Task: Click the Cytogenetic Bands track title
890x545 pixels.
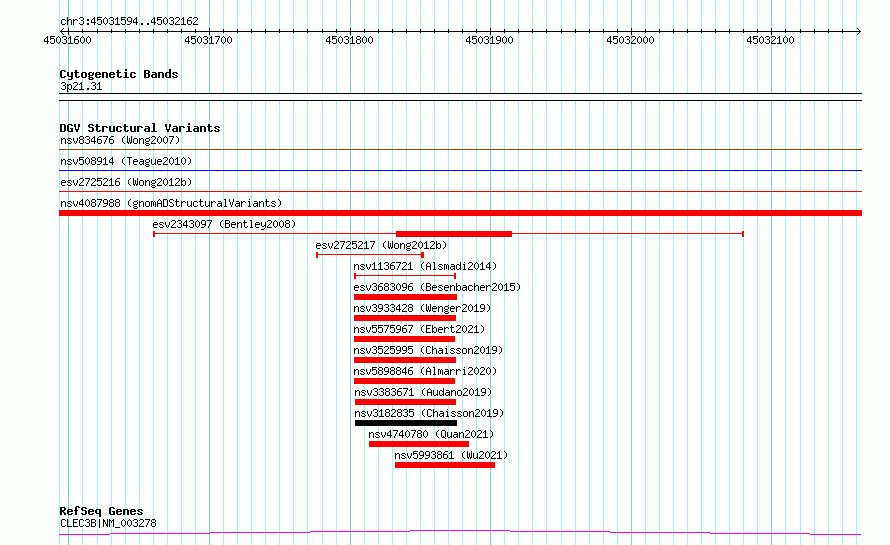Action: point(118,74)
